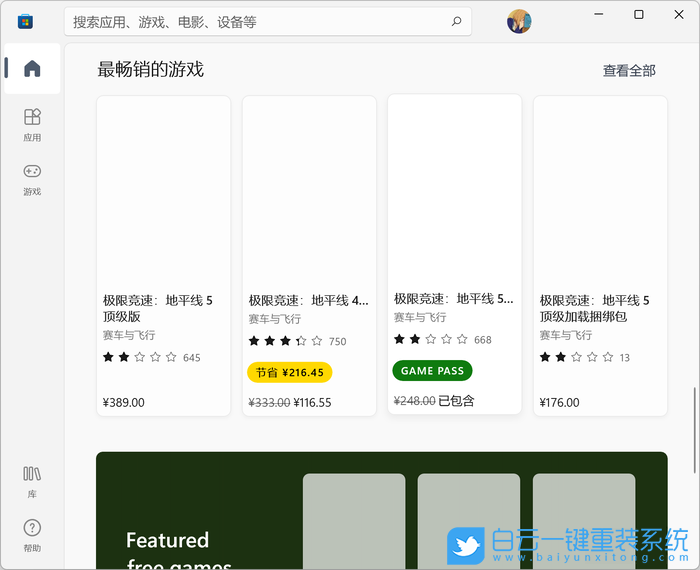Click the vertical scrollbar thumb

point(695,430)
